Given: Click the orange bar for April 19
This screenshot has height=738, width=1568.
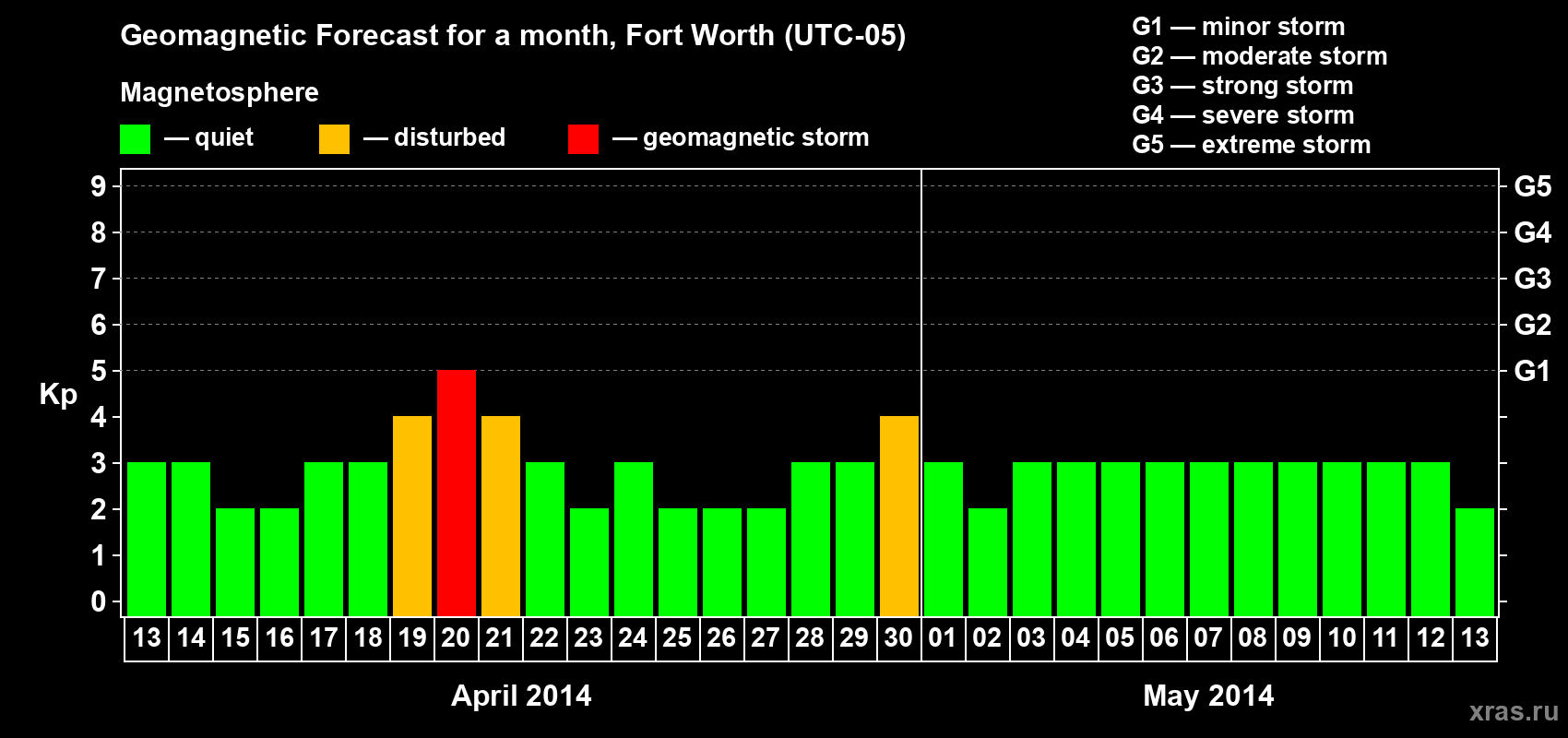Looking at the screenshot, I should pyautogui.click(x=412, y=516).
